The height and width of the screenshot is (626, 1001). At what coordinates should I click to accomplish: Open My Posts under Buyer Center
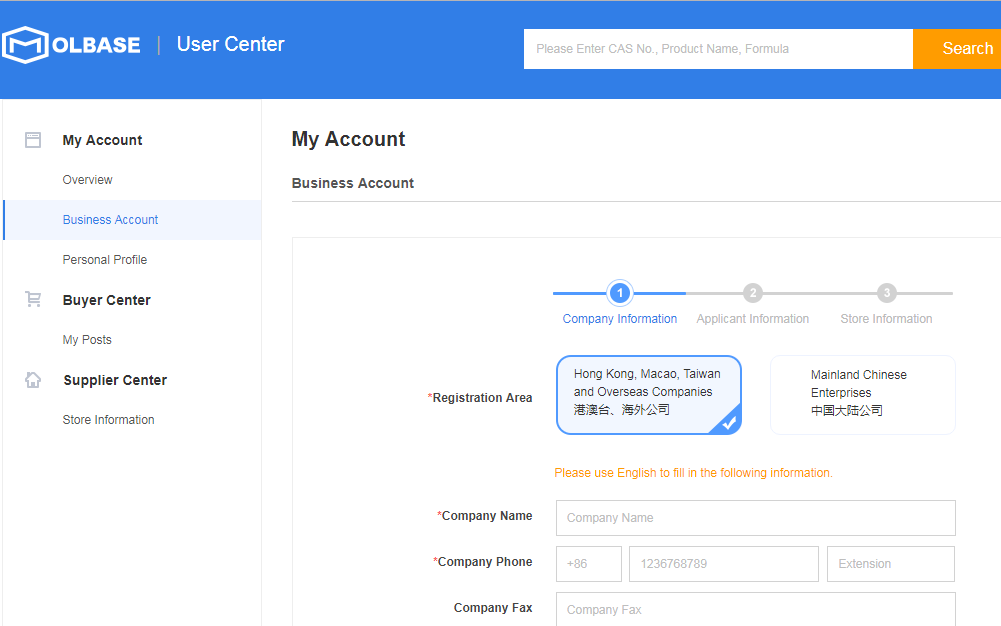(87, 340)
